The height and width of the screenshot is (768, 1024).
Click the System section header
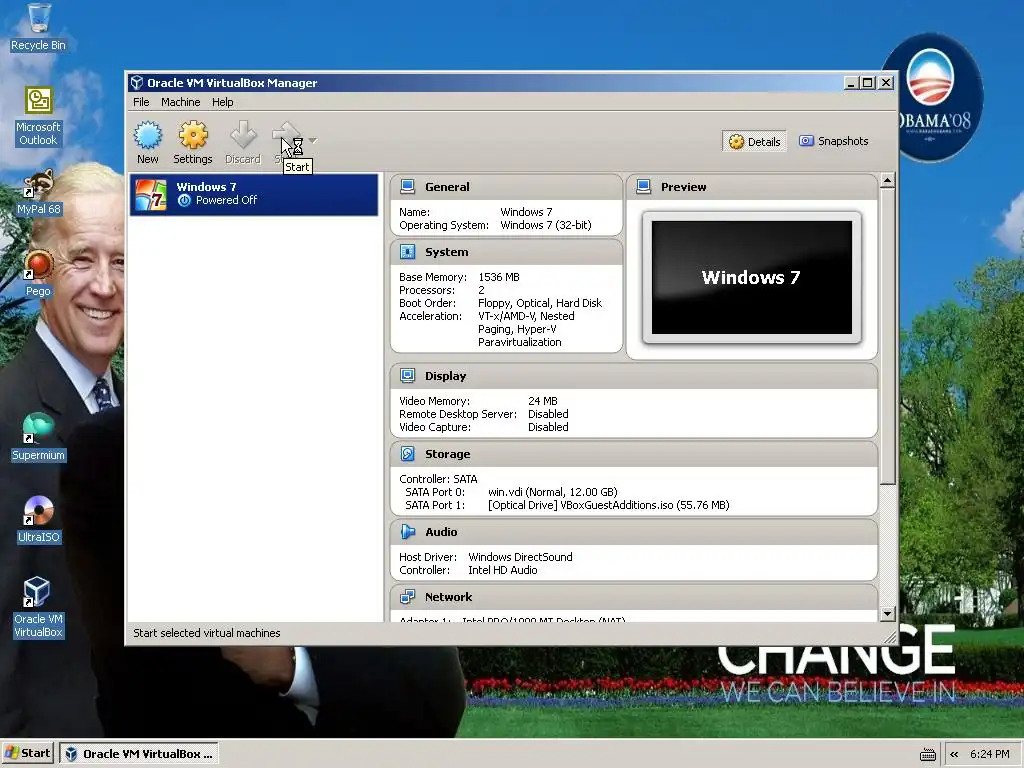coord(506,252)
